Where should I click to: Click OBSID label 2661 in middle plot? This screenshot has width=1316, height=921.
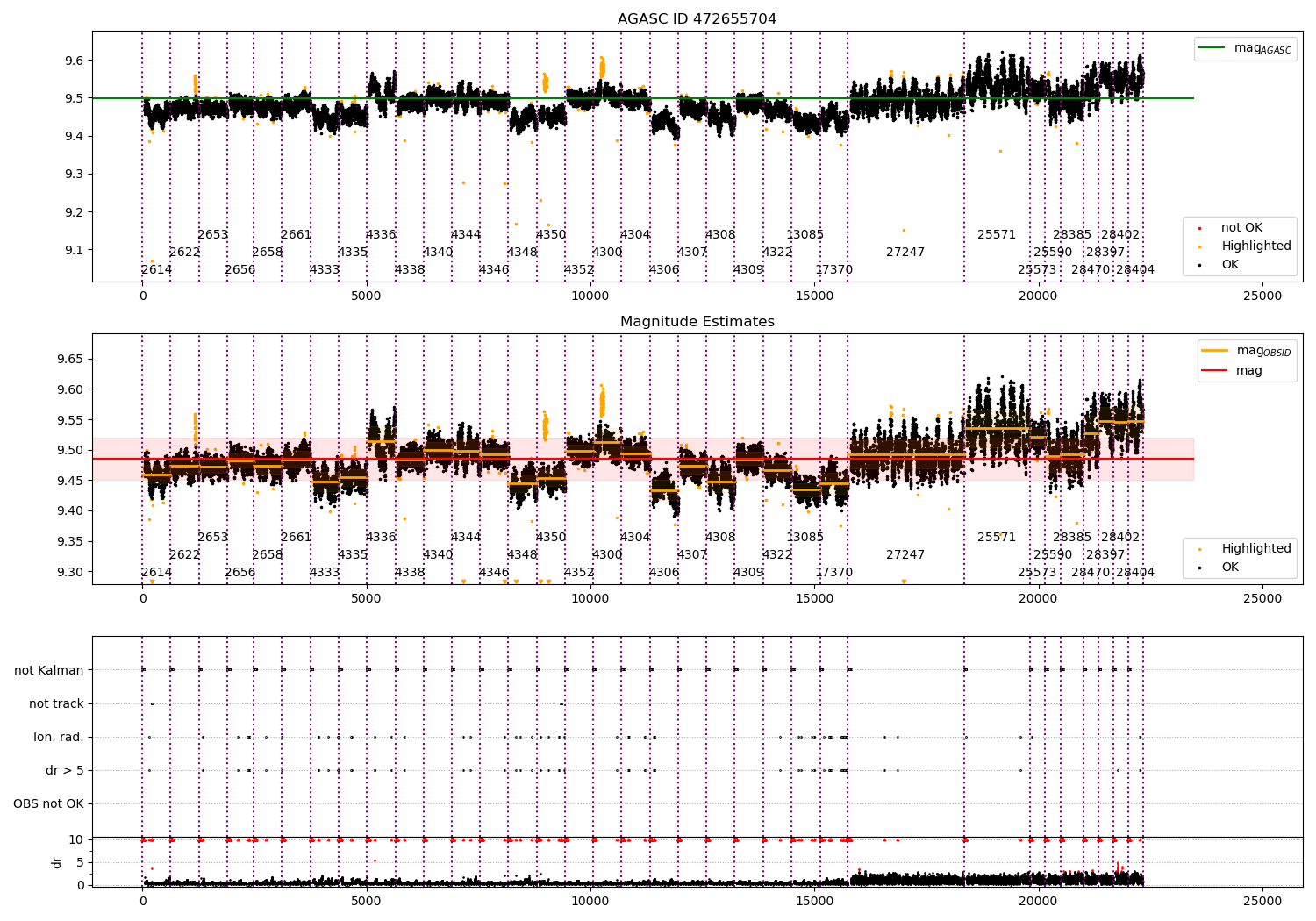(x=297, y=538)
